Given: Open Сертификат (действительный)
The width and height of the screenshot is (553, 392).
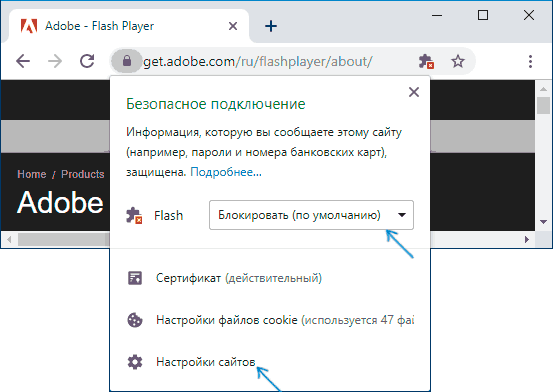Looking at the screenshot, I should tap(239, 278).
